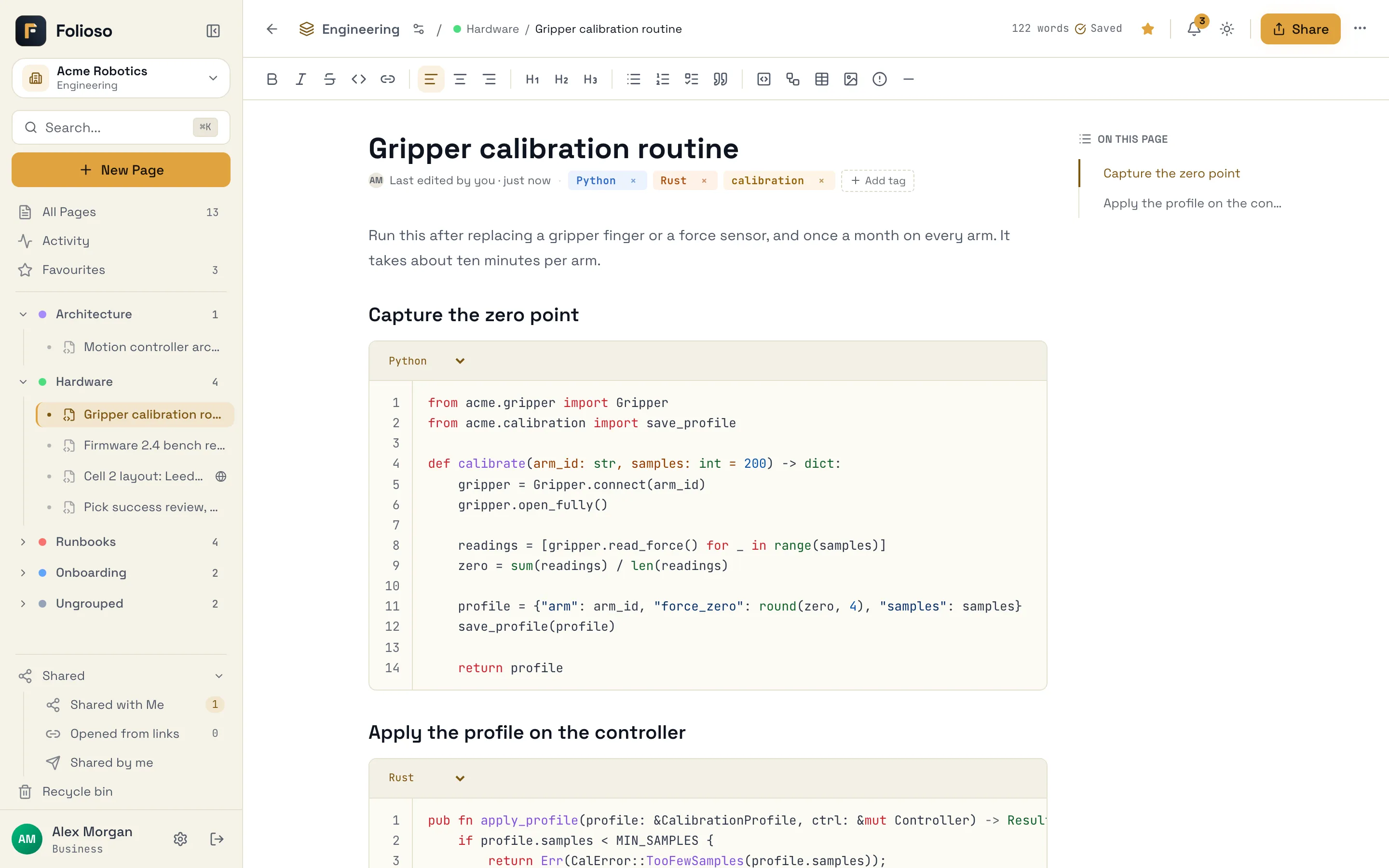
Task: Jump to Apply the profile section
Action: [x=1192, y=203]
